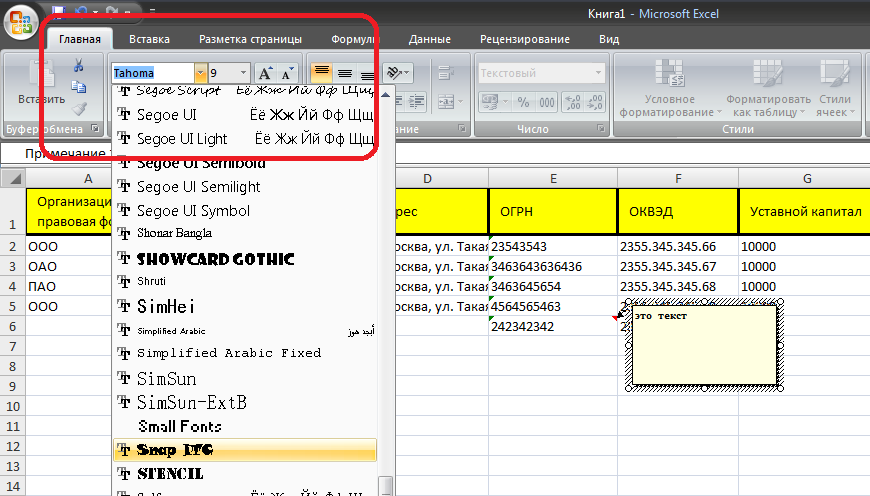
Task: Toggle top vertical alignment
Action: click(x=321, y=73)
